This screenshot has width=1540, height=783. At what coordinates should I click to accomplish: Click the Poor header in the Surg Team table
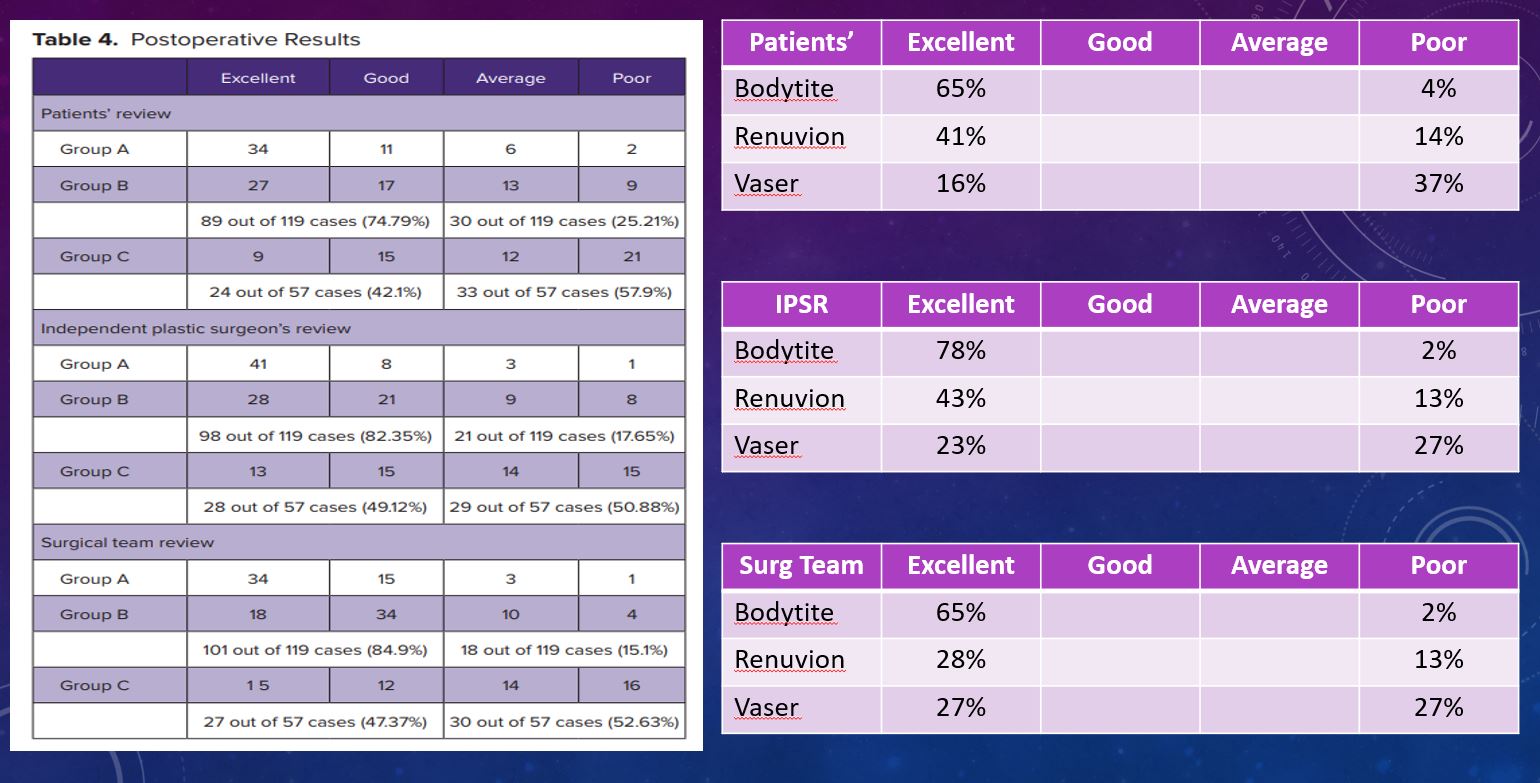[1438, 566]
